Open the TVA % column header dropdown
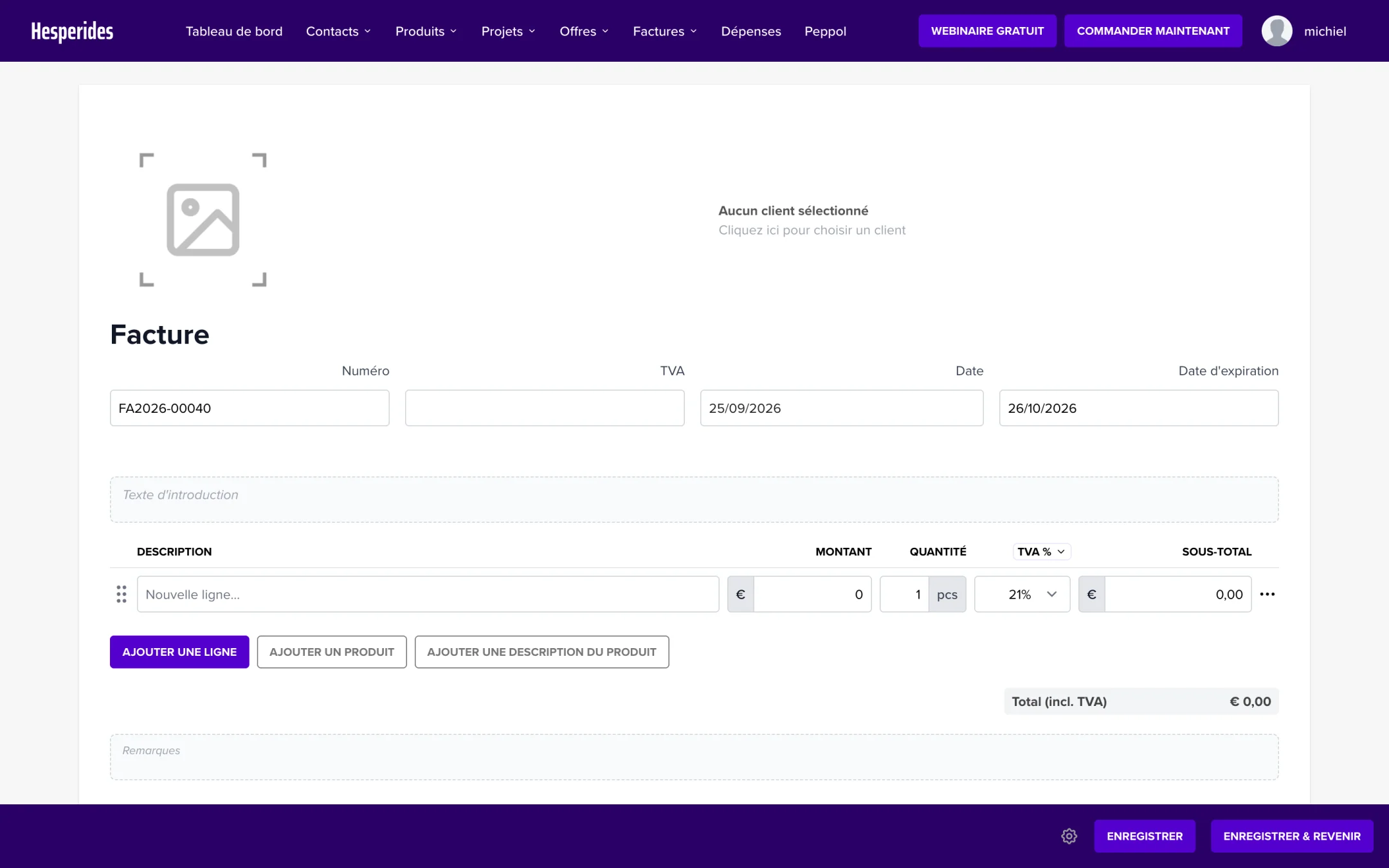The height and width of the screenshot is (868, 1389). click(x=1042, y=552)
